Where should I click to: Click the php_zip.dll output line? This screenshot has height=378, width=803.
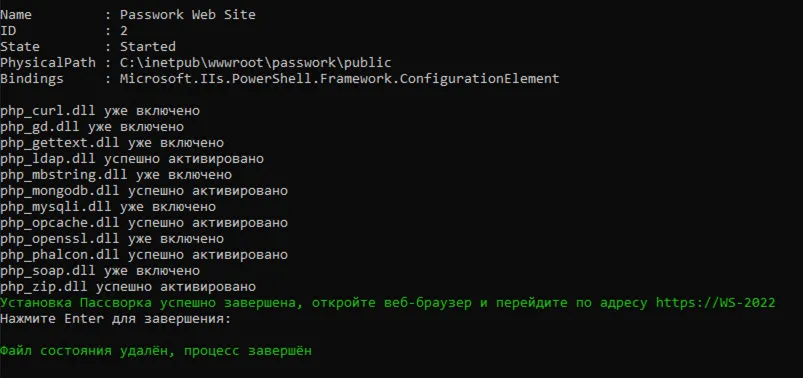[128, 286]
